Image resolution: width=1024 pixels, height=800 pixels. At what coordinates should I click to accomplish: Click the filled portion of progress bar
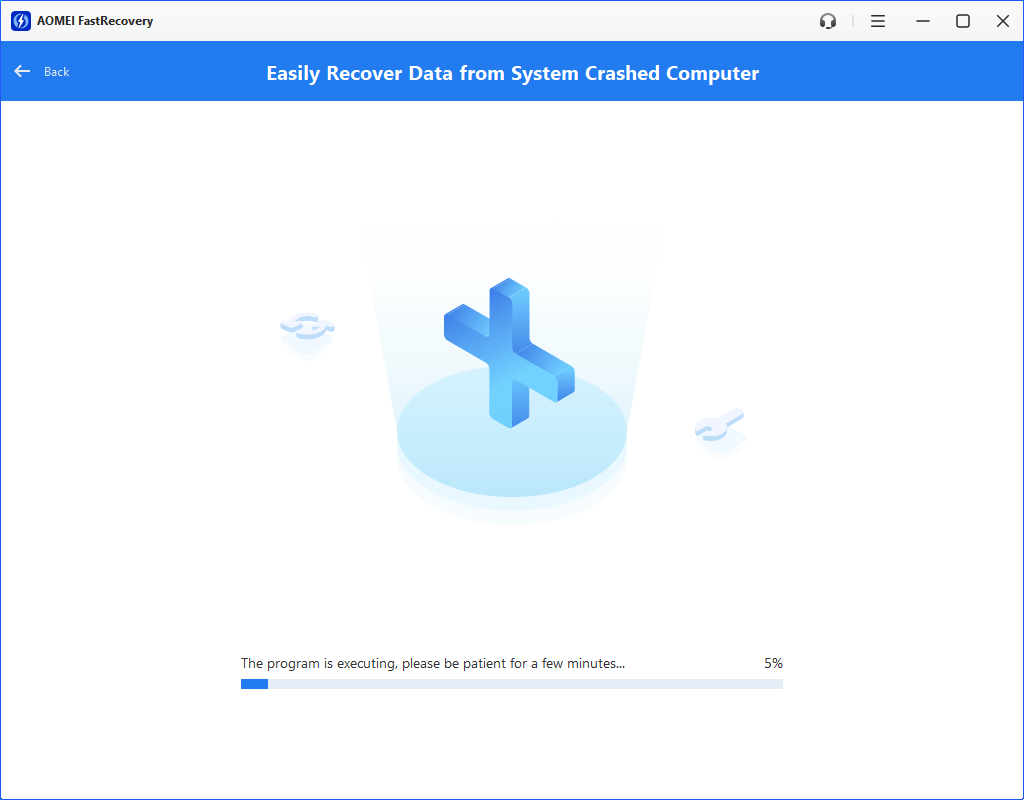pos(254,684)
